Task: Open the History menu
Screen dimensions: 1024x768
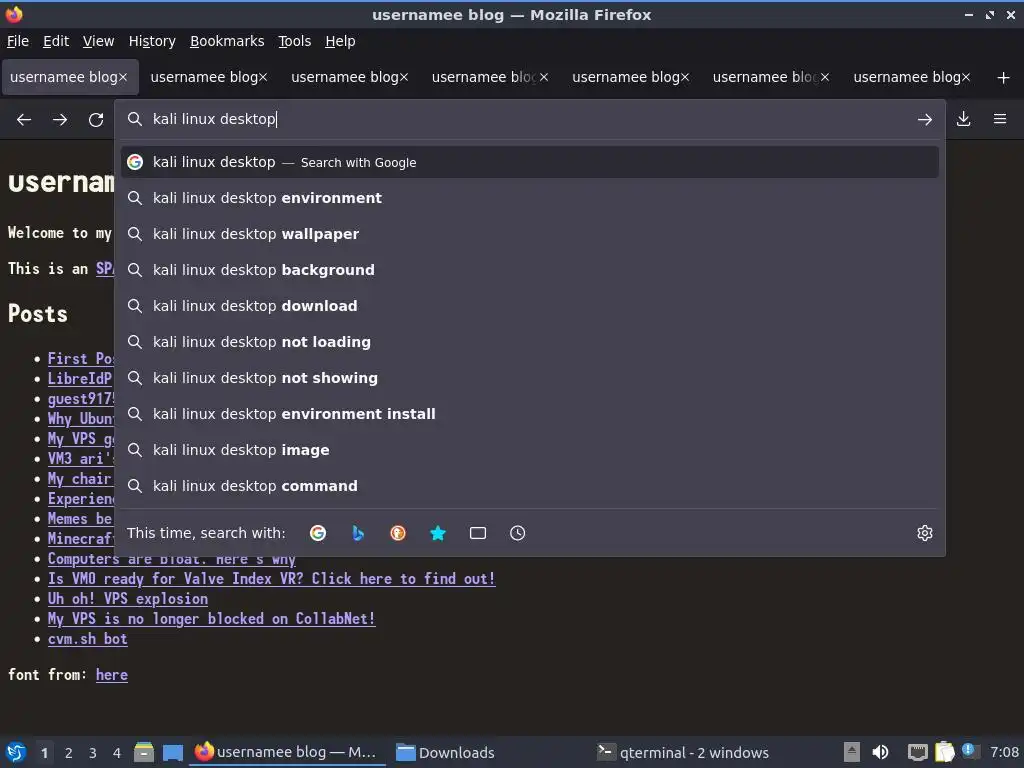Action: (152, 41)
